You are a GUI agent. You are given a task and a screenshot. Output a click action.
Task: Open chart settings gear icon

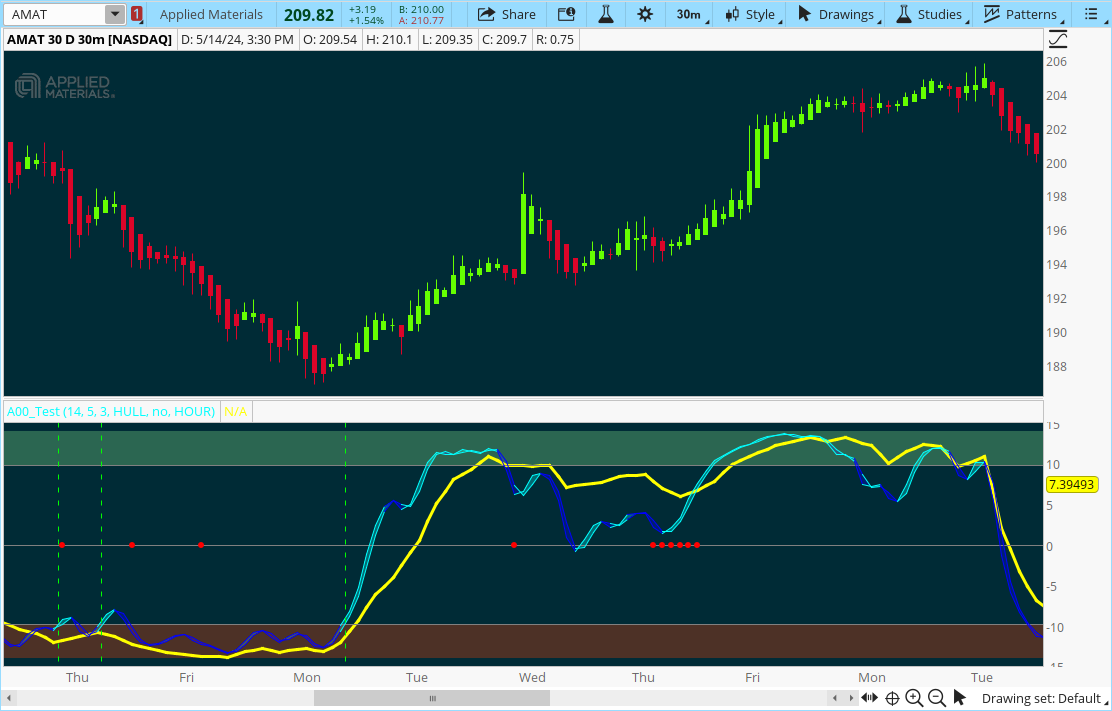645,14
